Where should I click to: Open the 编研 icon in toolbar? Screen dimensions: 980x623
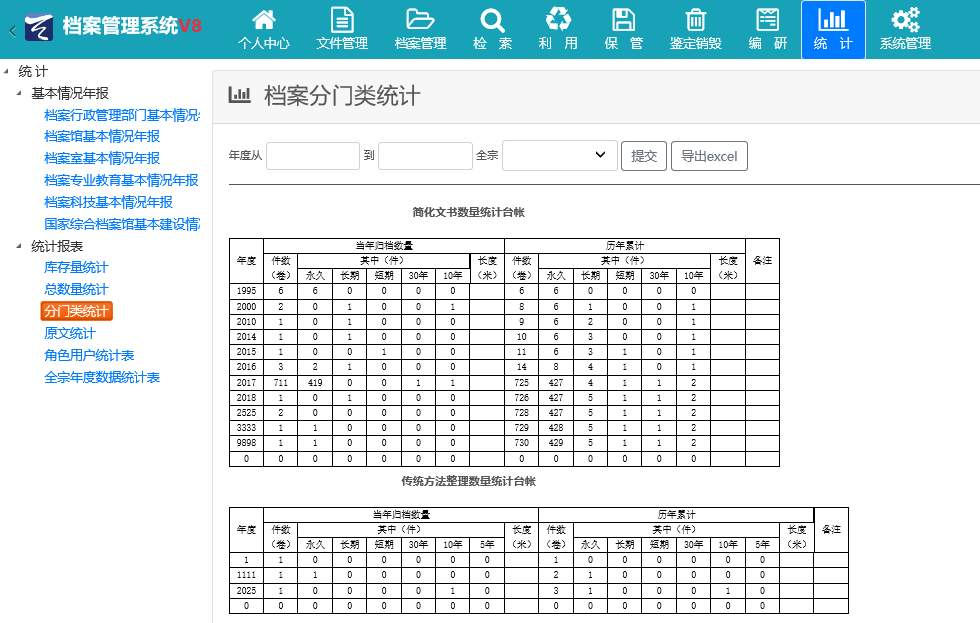[x=768, y=21]
